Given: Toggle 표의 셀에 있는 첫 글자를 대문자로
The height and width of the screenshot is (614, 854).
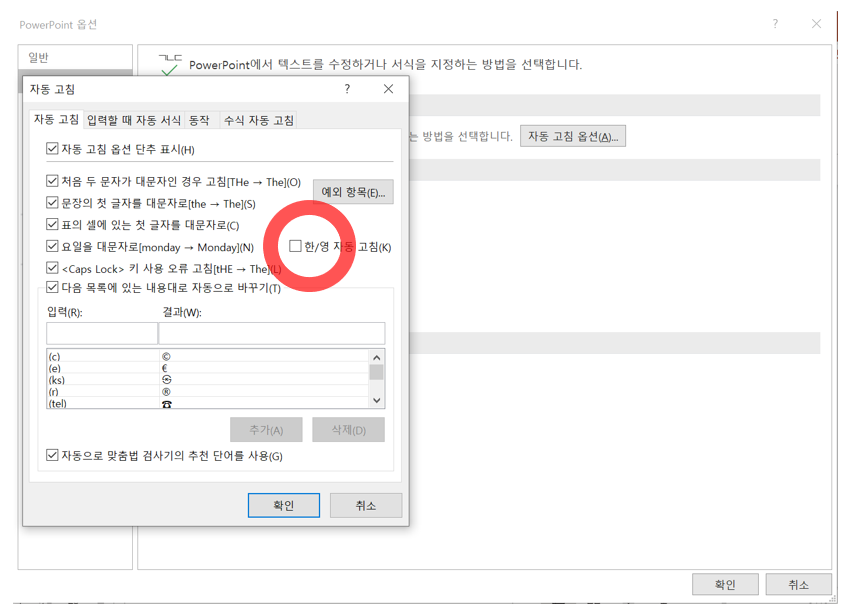Looking at the screenshot, I should 52,224.
